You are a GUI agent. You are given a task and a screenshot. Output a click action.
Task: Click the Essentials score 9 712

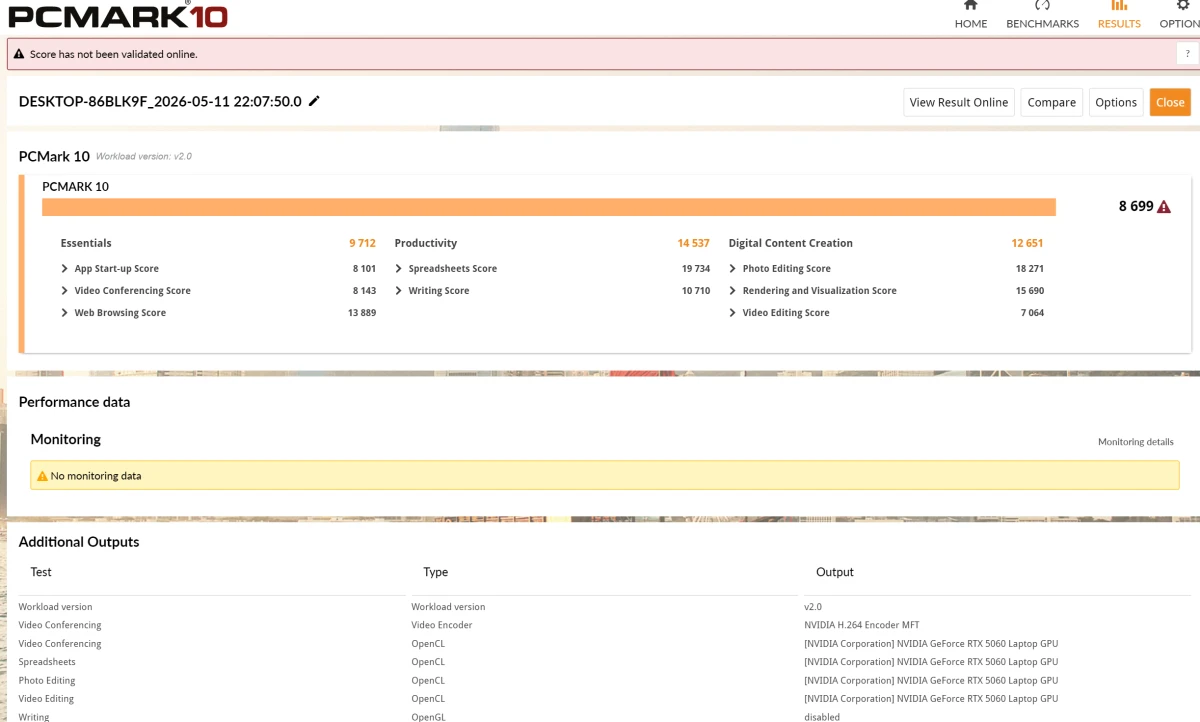362,243
